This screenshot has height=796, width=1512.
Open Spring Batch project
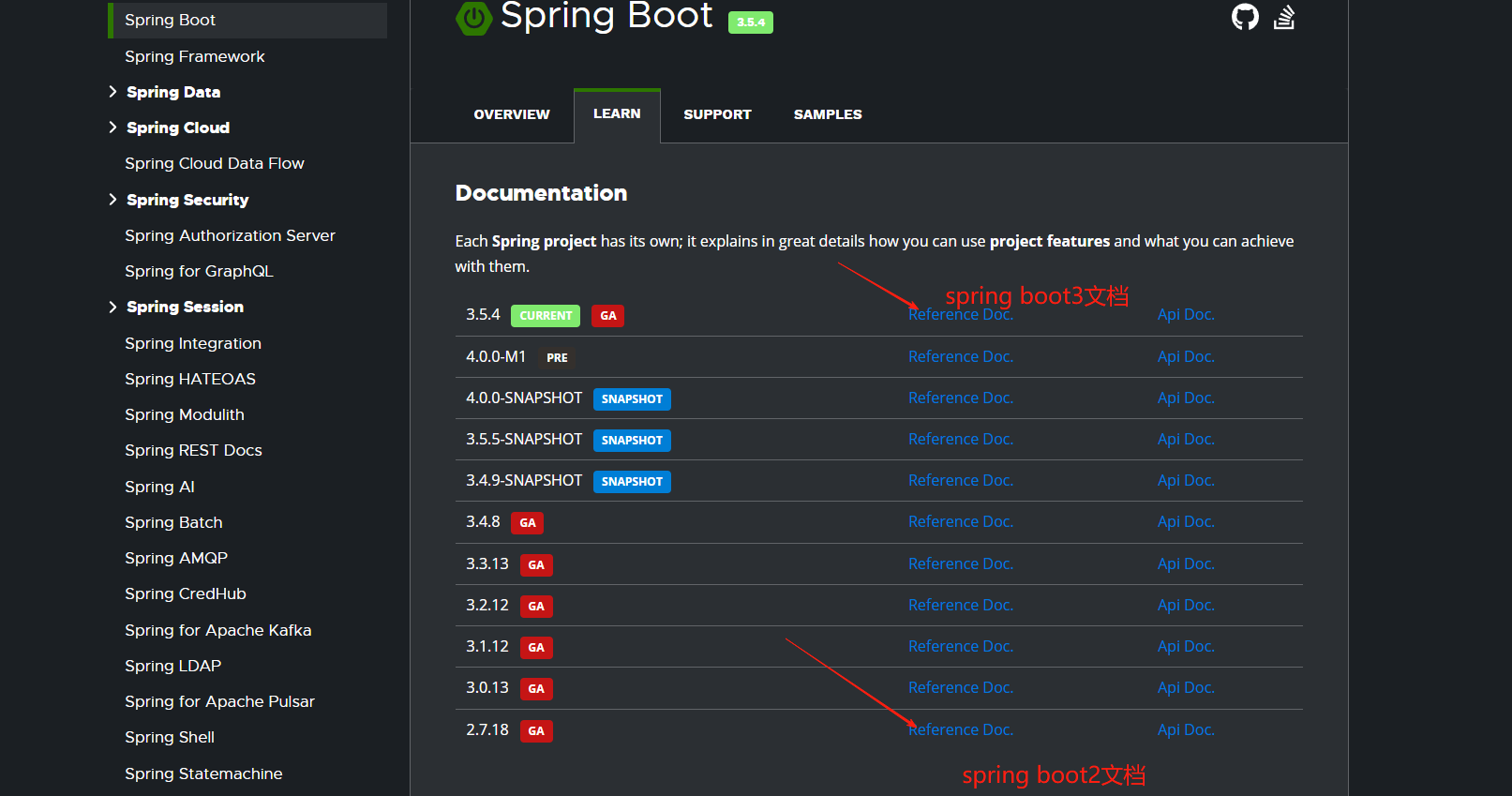pyautogui.click(x=173, y=522)
